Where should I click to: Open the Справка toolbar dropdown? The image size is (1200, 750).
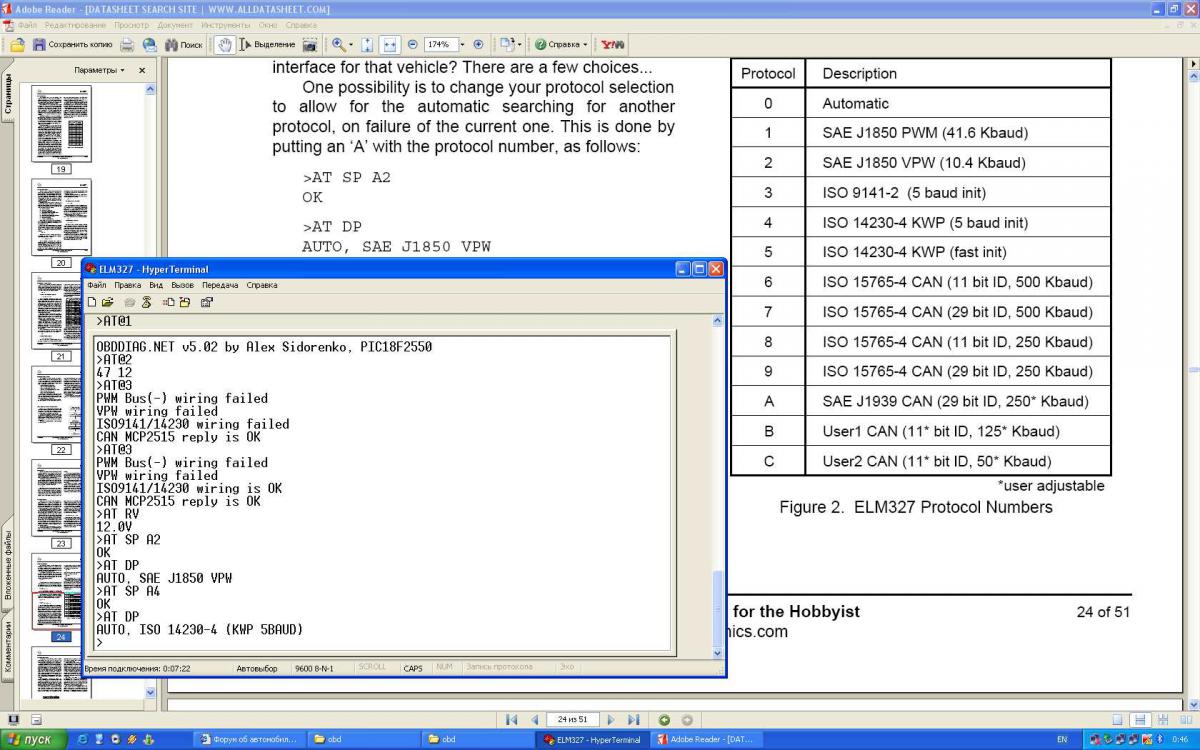point(560,45)
